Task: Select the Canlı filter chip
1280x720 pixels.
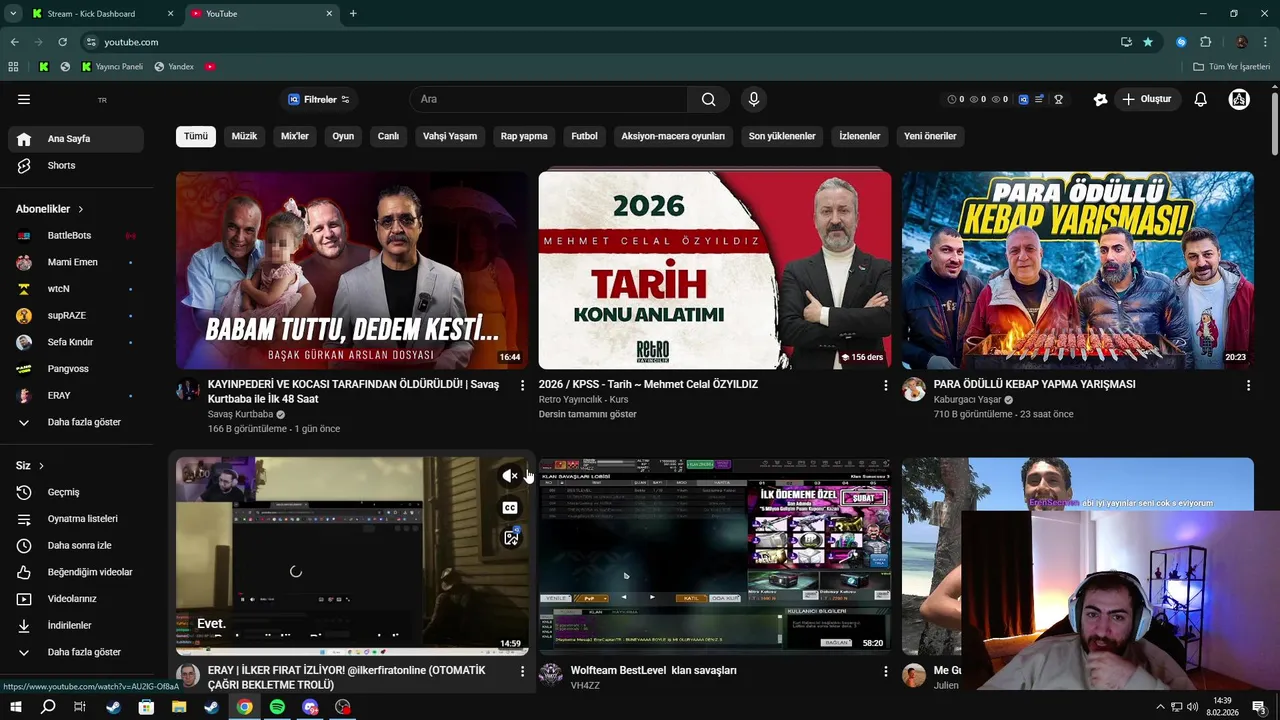Action: [x=388, y=136]
